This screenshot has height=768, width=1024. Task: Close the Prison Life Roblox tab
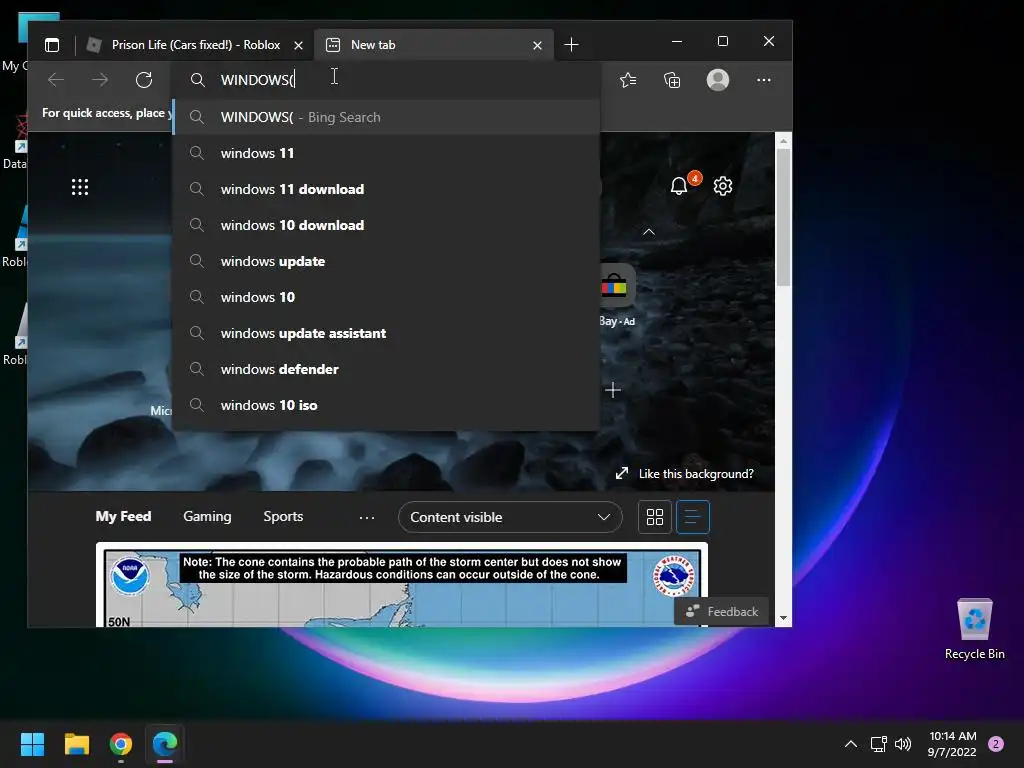298,45
